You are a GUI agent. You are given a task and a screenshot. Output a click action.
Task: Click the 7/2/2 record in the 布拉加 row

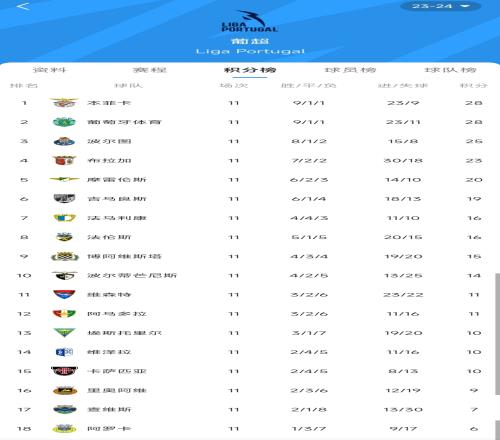click(309, 160)
